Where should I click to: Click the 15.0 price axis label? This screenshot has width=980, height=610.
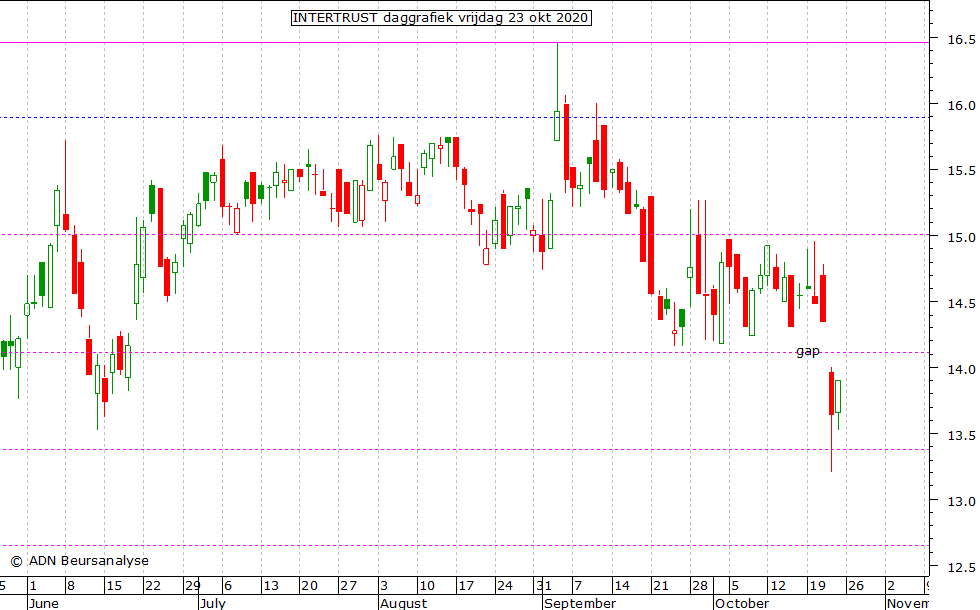[x=961, y=238]
